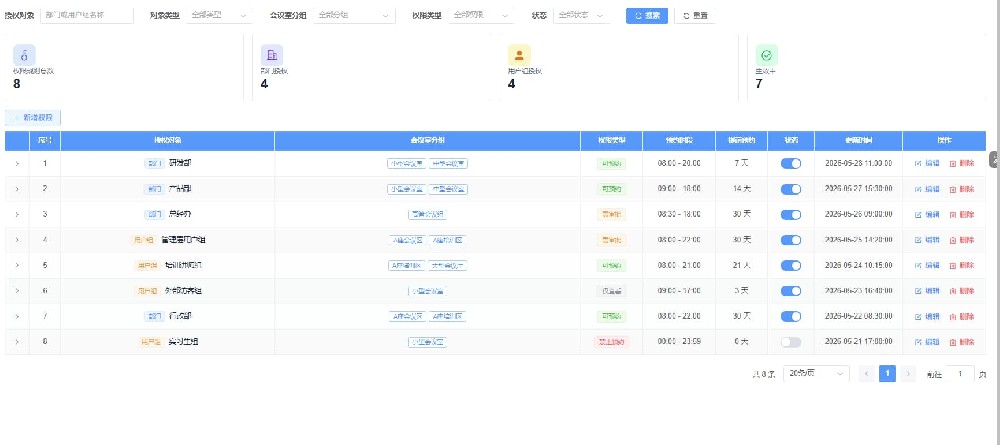
Task: Toggle status switch for row 5
Action: (x=791, y=265)
